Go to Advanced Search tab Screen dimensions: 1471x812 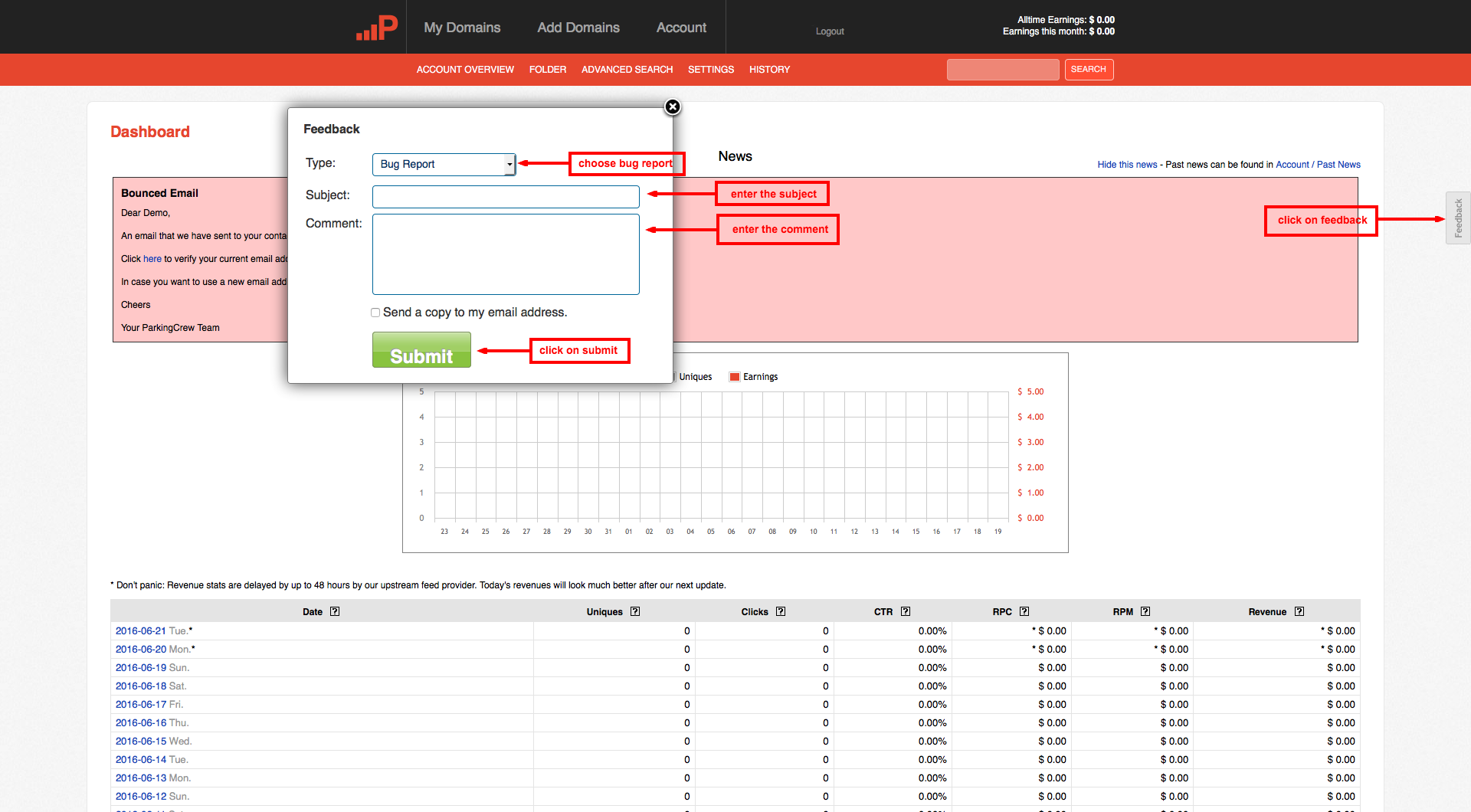coord(627,70)
